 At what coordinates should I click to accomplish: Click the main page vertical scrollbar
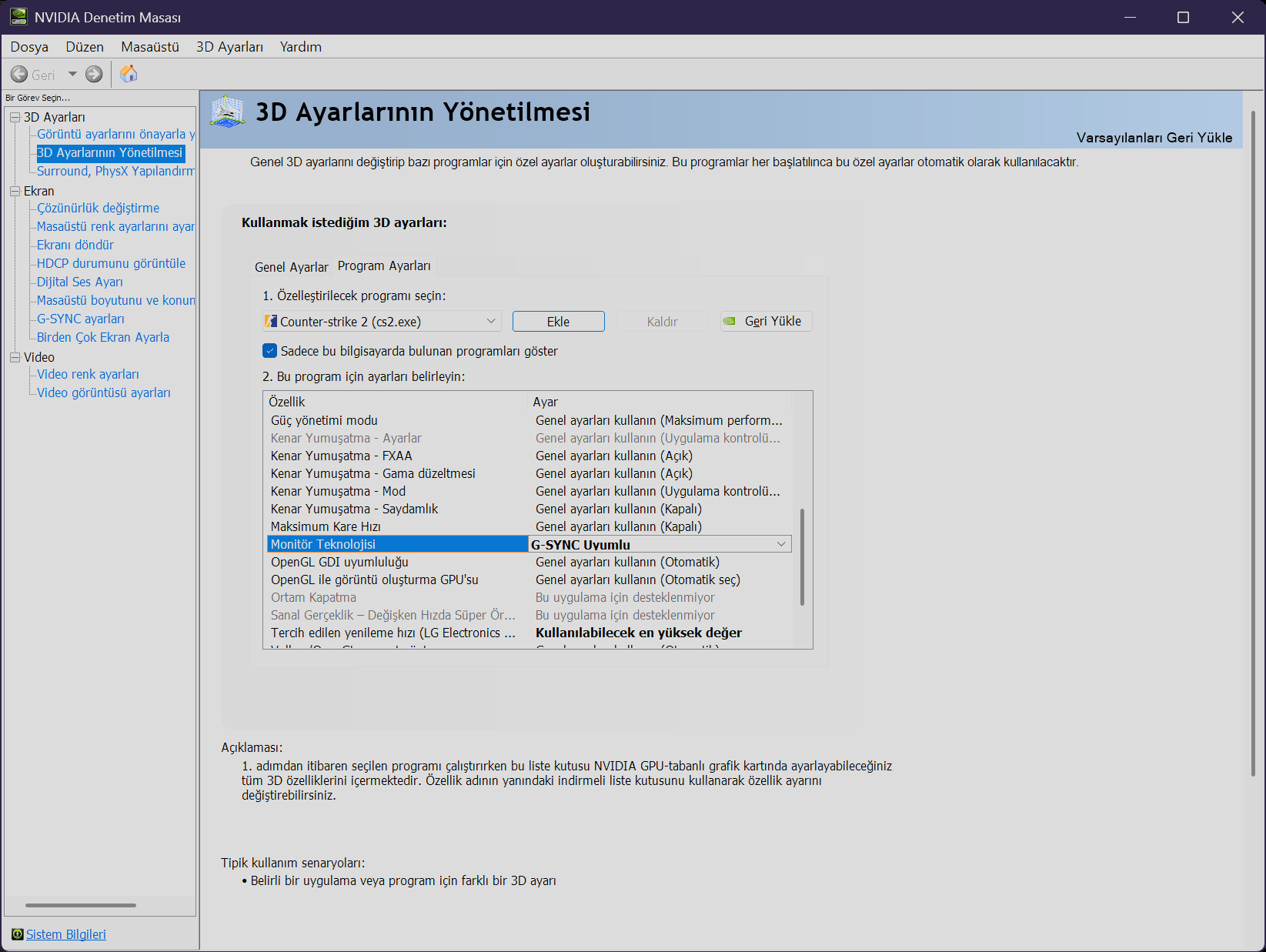(x=1253, y=443)
